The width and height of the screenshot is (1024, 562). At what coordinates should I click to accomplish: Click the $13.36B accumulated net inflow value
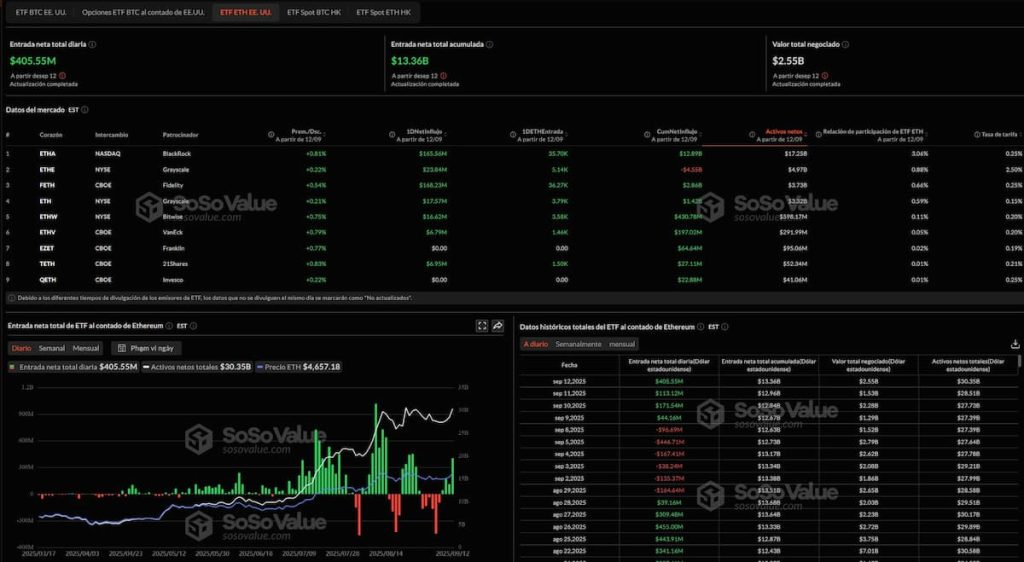click(409, 61)
